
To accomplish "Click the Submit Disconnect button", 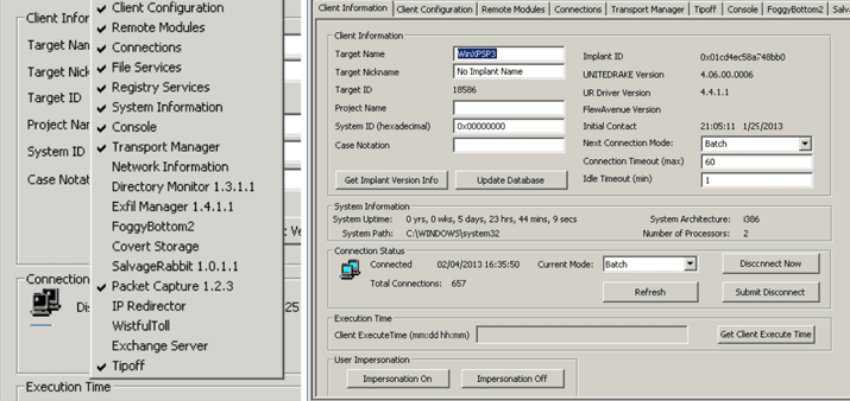I will click(770, 293).
